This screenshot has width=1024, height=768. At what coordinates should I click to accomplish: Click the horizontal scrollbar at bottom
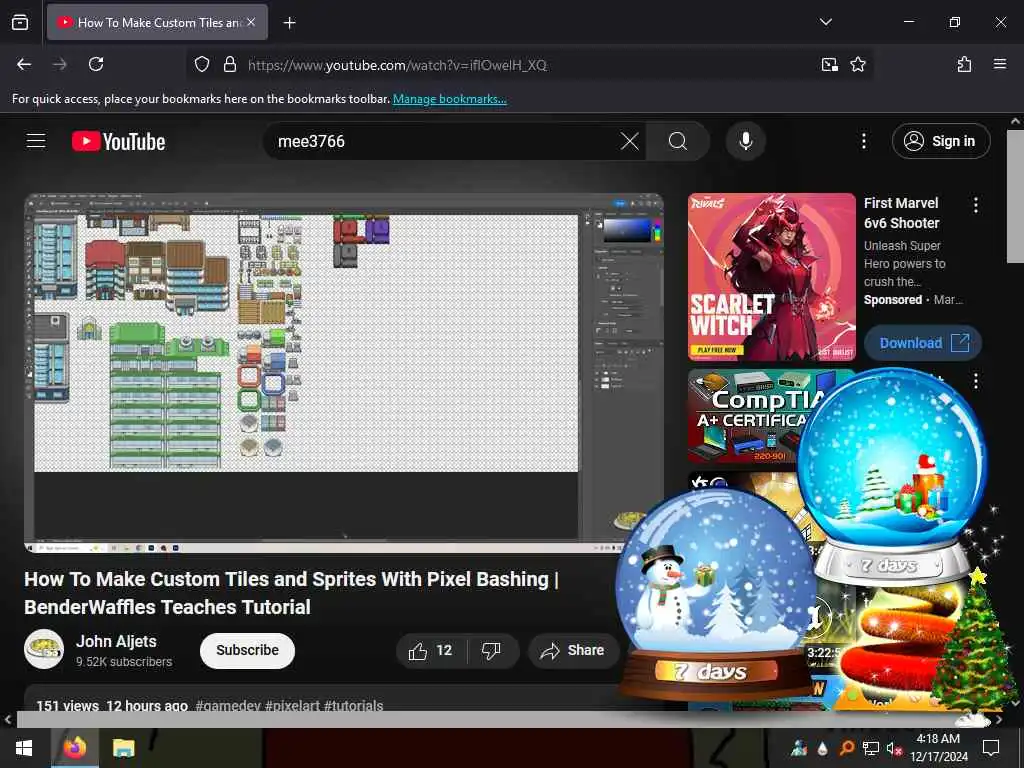pyautogui.click(x=503, y=720)
